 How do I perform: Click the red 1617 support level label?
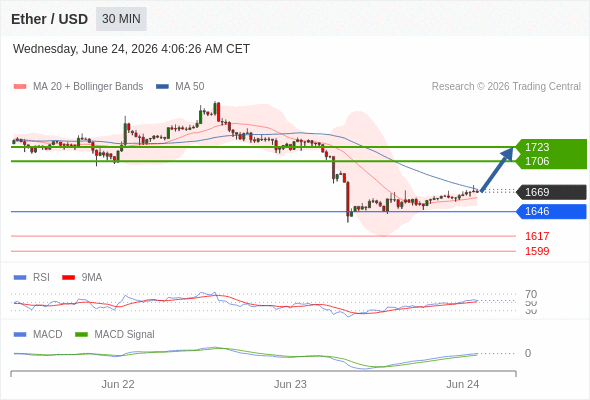pyautogui.click(x=537, y=236)
